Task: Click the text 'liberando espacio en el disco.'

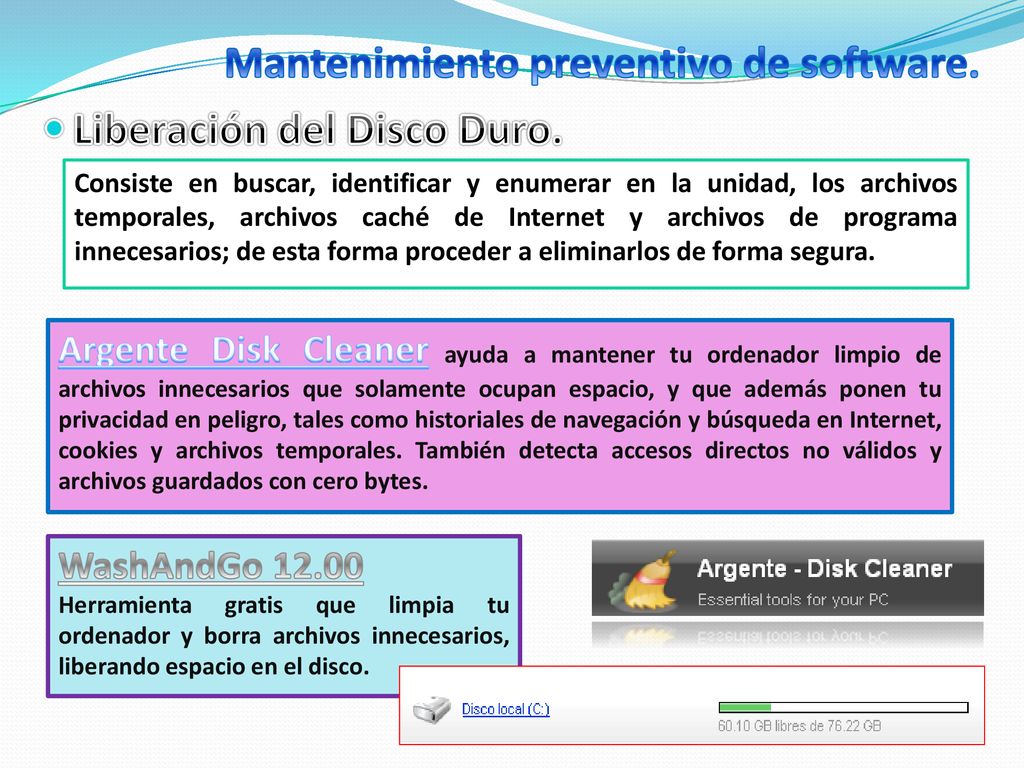Action: pos(214,667)
